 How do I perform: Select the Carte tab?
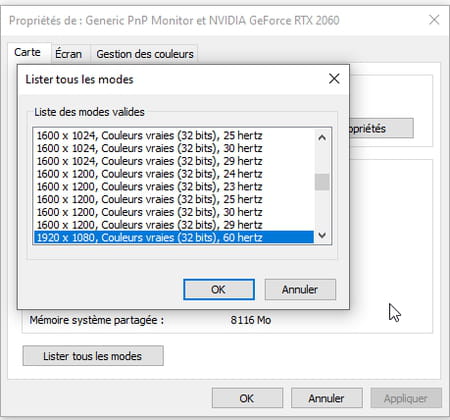(x=27, y=52)
